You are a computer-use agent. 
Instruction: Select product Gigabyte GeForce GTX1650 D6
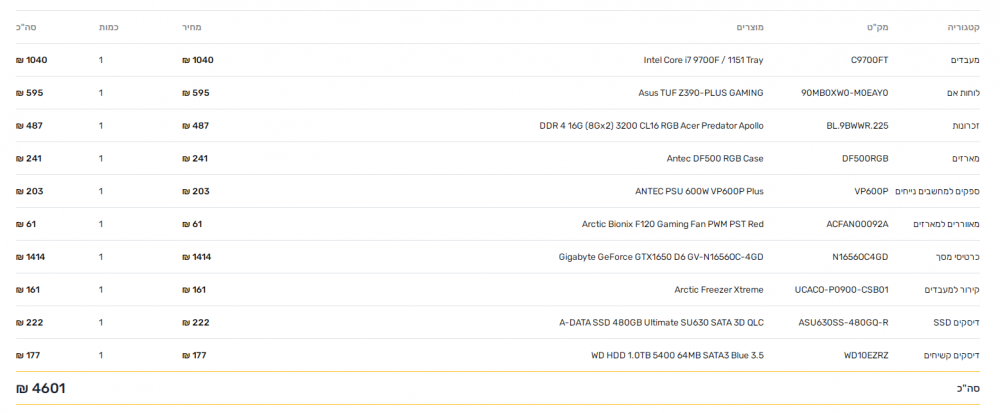661,257
